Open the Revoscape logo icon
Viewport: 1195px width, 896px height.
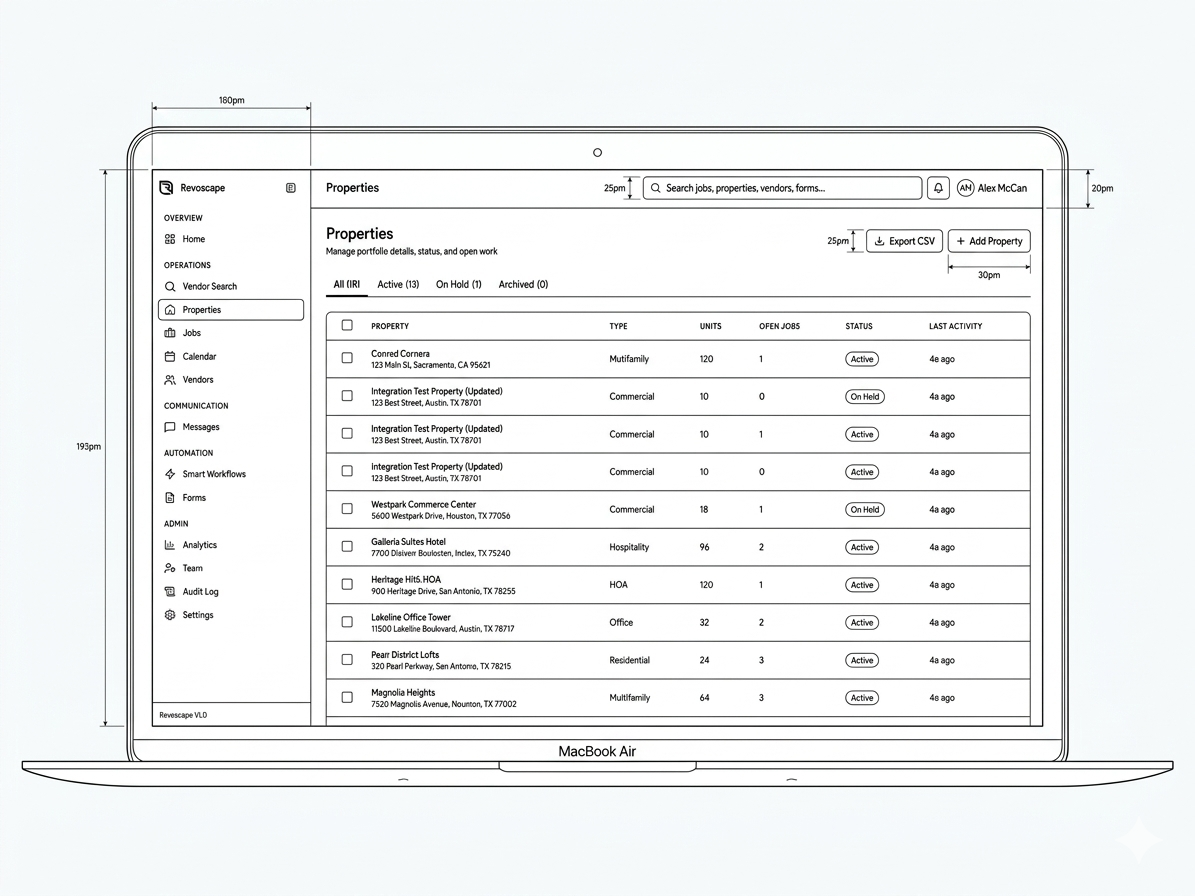(x=165, y=187)
